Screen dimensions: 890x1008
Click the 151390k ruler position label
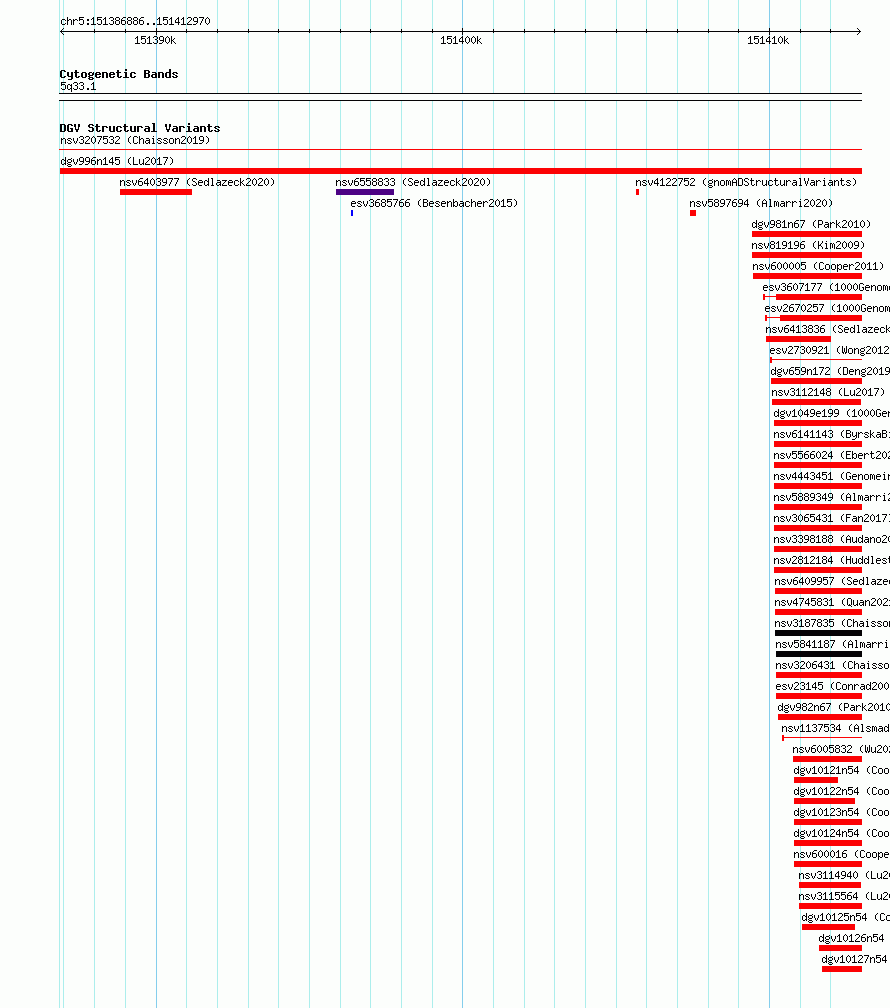(x=155, y=40)
